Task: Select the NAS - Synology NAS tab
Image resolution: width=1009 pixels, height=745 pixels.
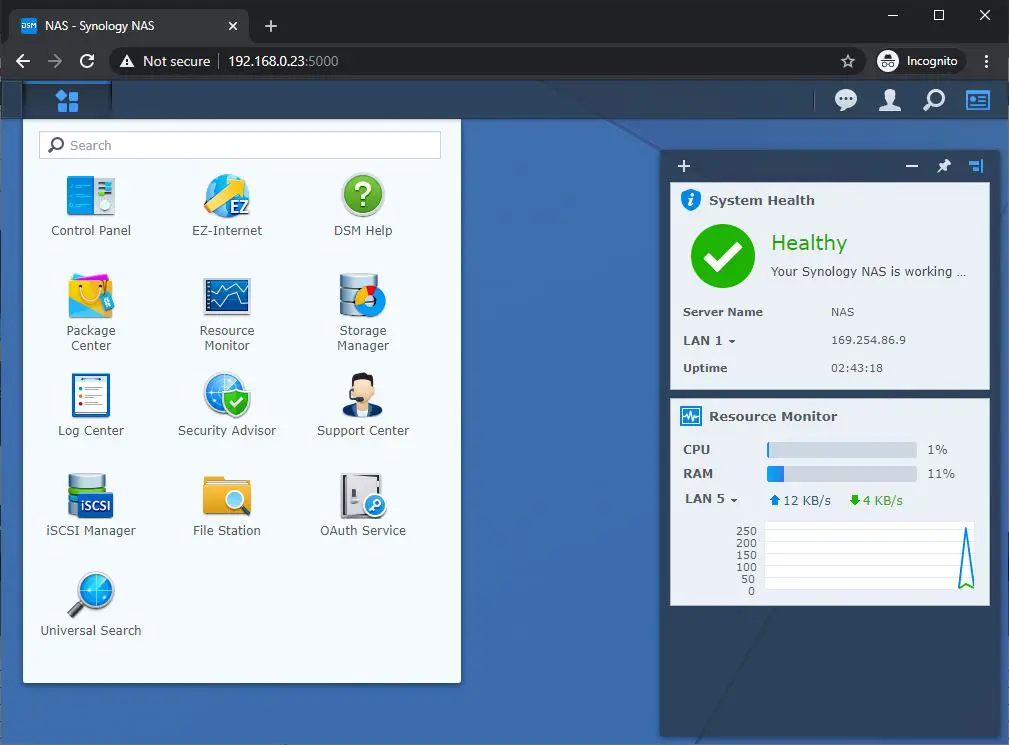Action: pos(129,26)
